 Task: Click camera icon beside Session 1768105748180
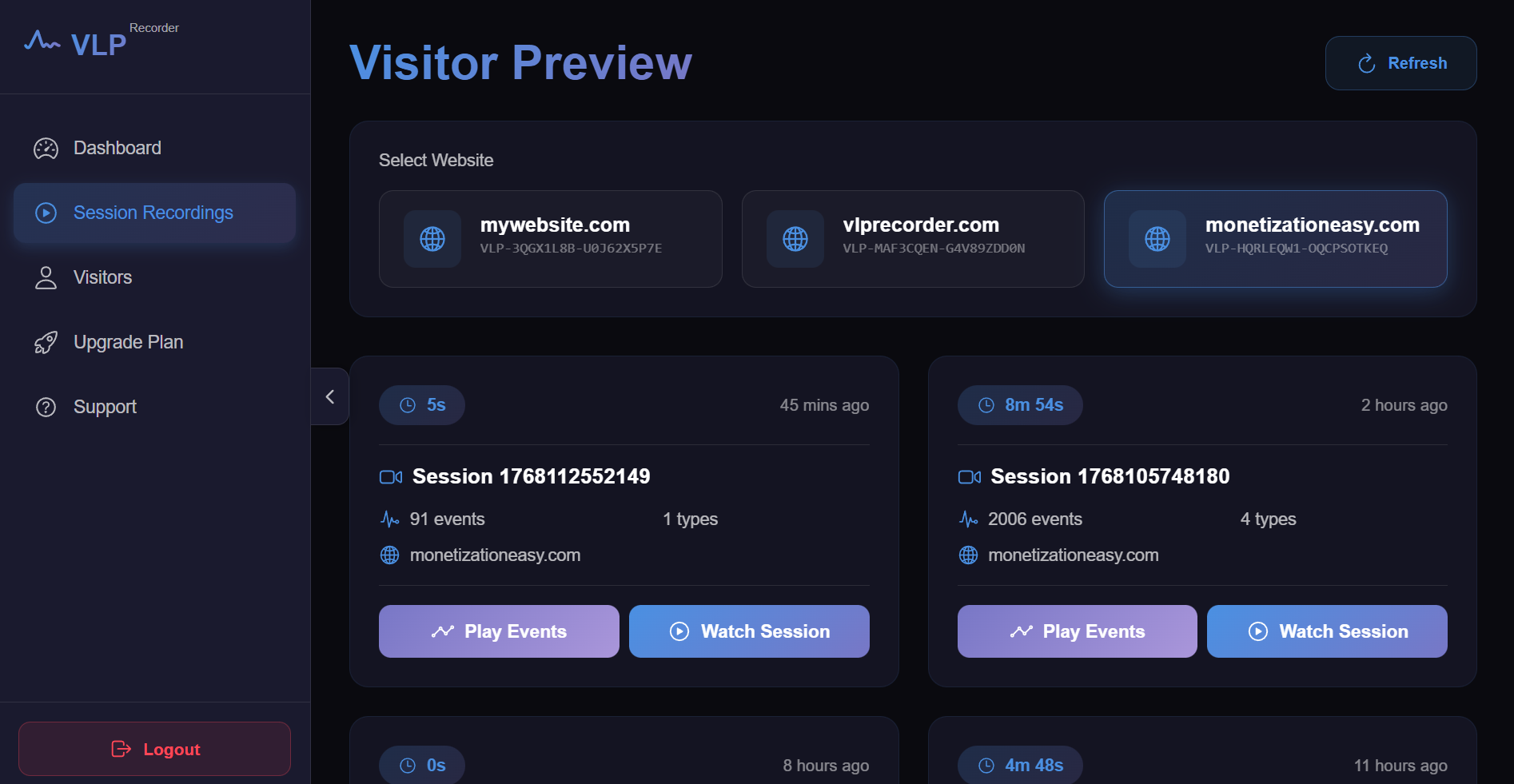coord(970,477)
